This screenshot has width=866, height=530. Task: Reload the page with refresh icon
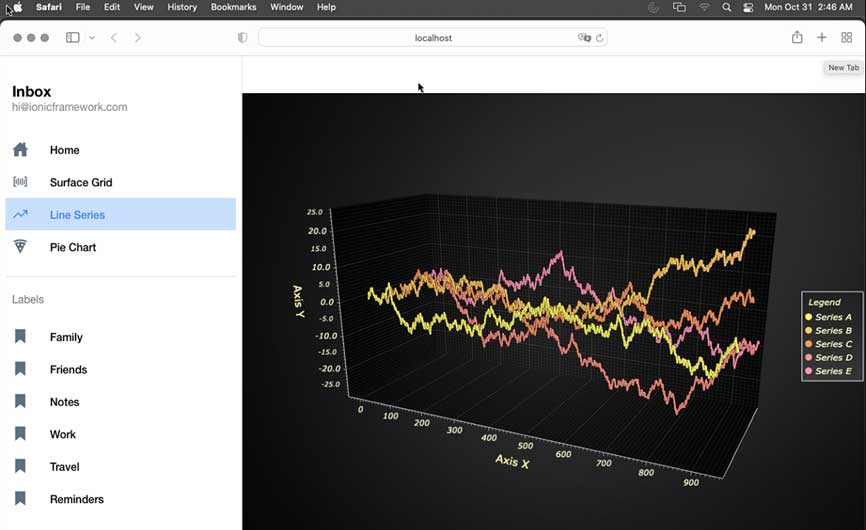[x=600, y=38]
